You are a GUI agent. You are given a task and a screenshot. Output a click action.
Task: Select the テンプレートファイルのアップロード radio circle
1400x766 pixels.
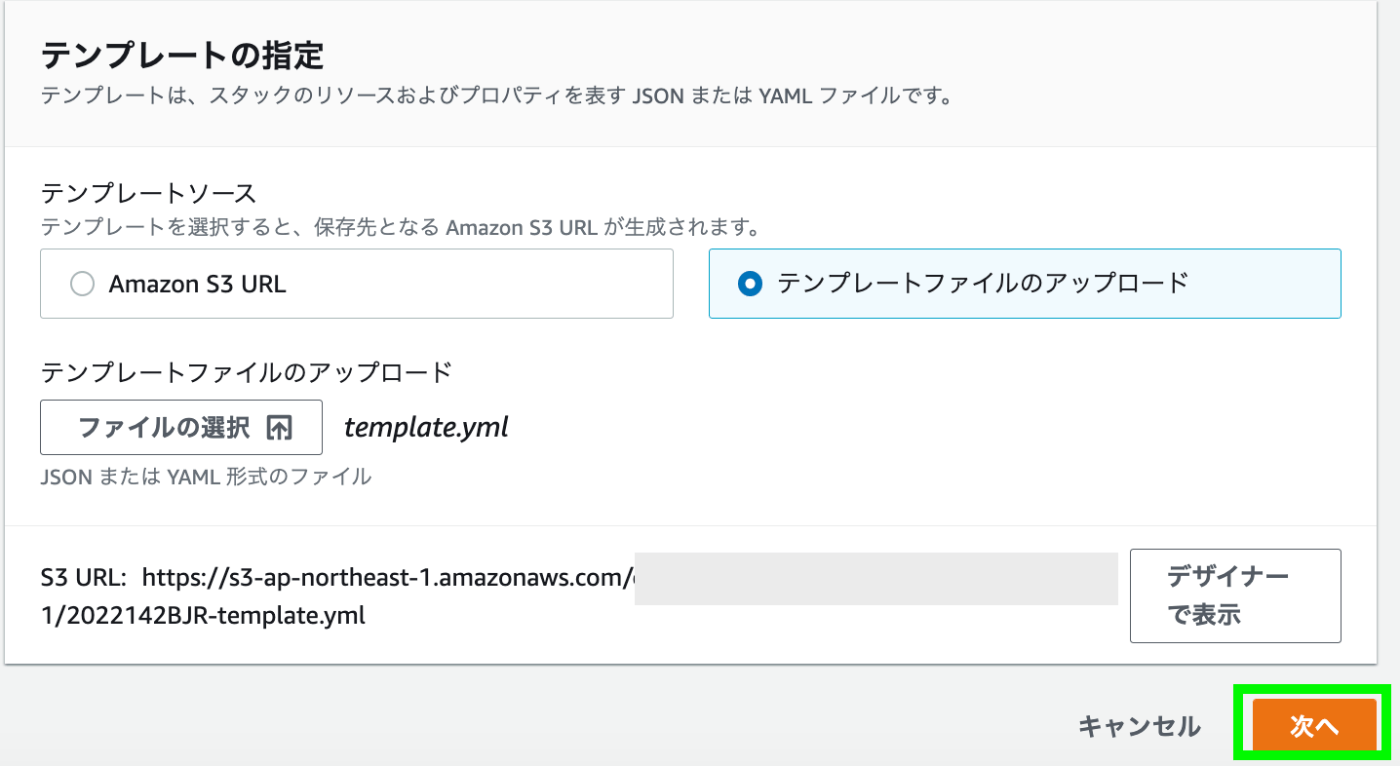pyautogui.click(x=749, y=284)
